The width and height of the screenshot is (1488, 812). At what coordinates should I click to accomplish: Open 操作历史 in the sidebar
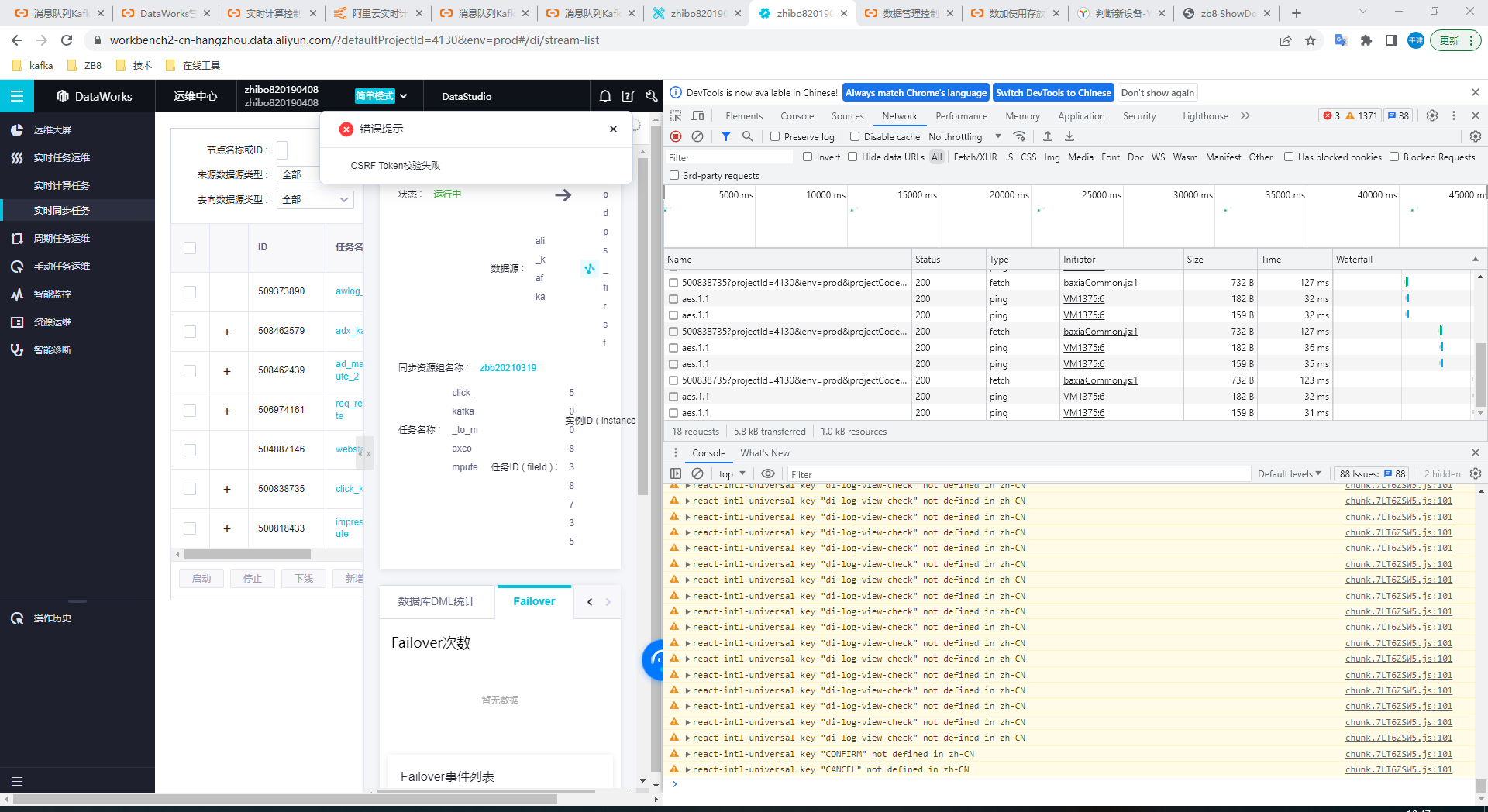52,618
